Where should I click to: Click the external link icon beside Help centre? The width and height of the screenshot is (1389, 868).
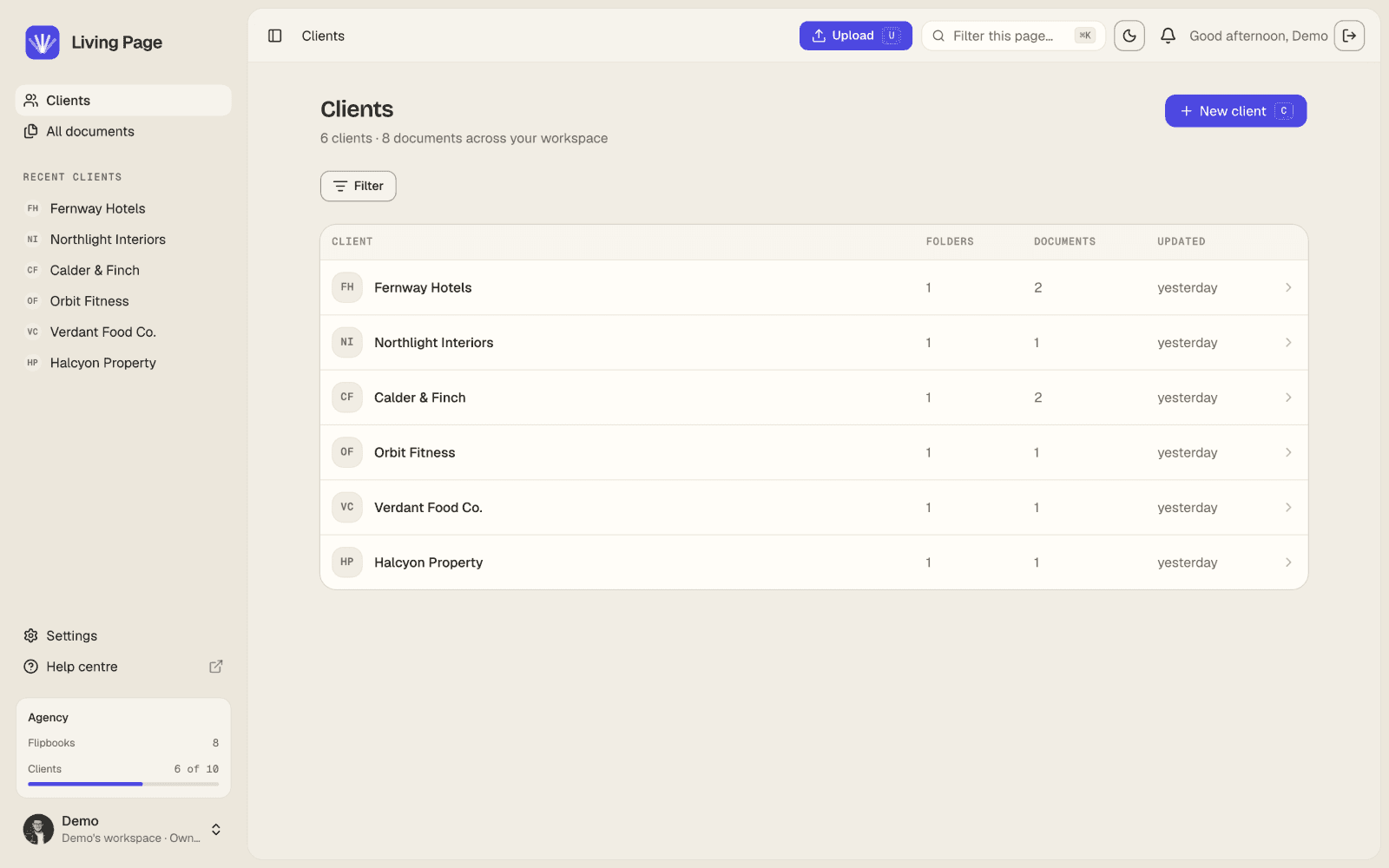(x=216, y=667)
